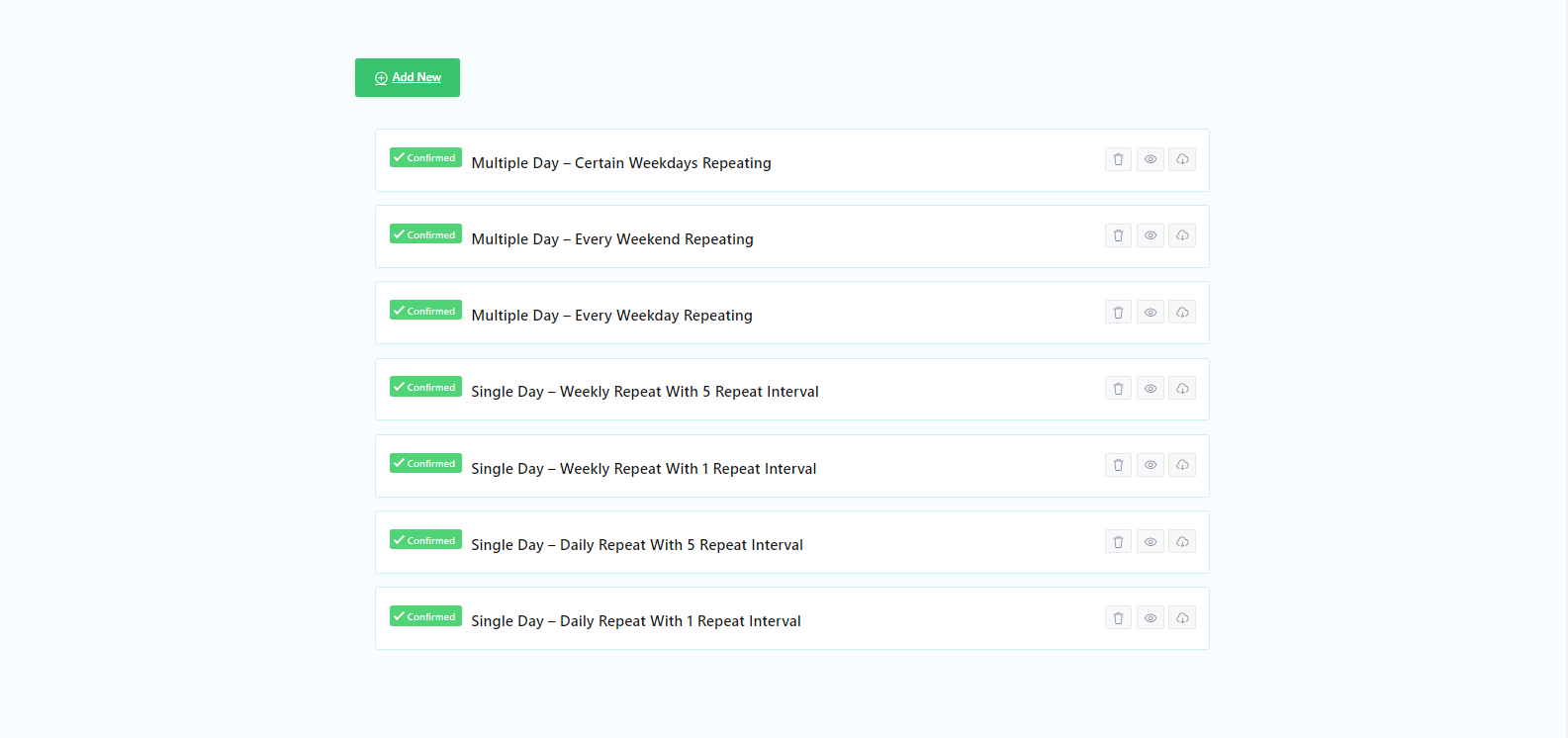Open Single Day – Daily Repeat With 1 Repeat Interval title
The height and width of the screenshot is (738, 1568).
[x=636, y=621]
